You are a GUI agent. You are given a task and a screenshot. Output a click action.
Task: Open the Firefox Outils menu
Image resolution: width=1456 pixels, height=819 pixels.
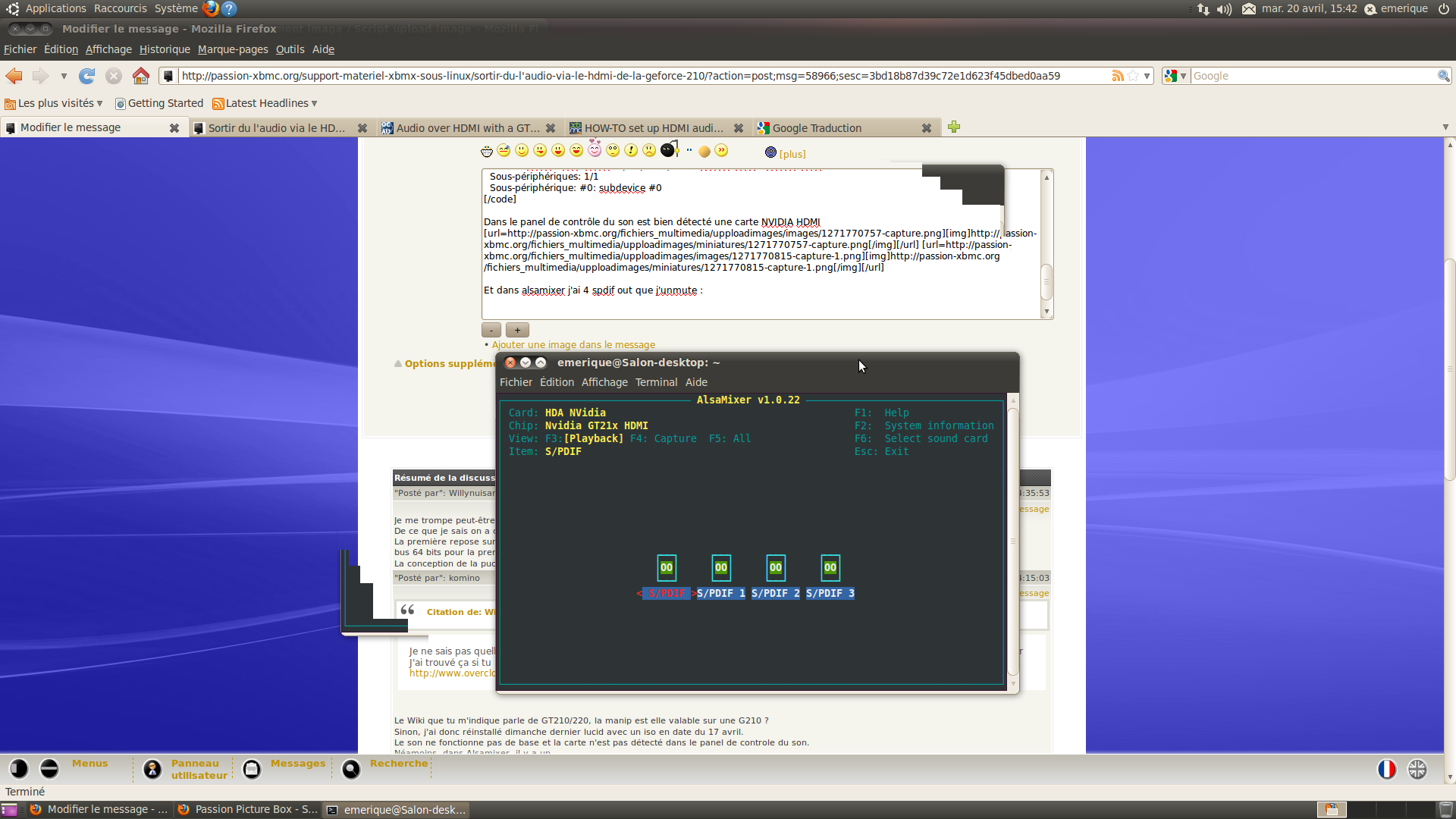pos(290,49)
